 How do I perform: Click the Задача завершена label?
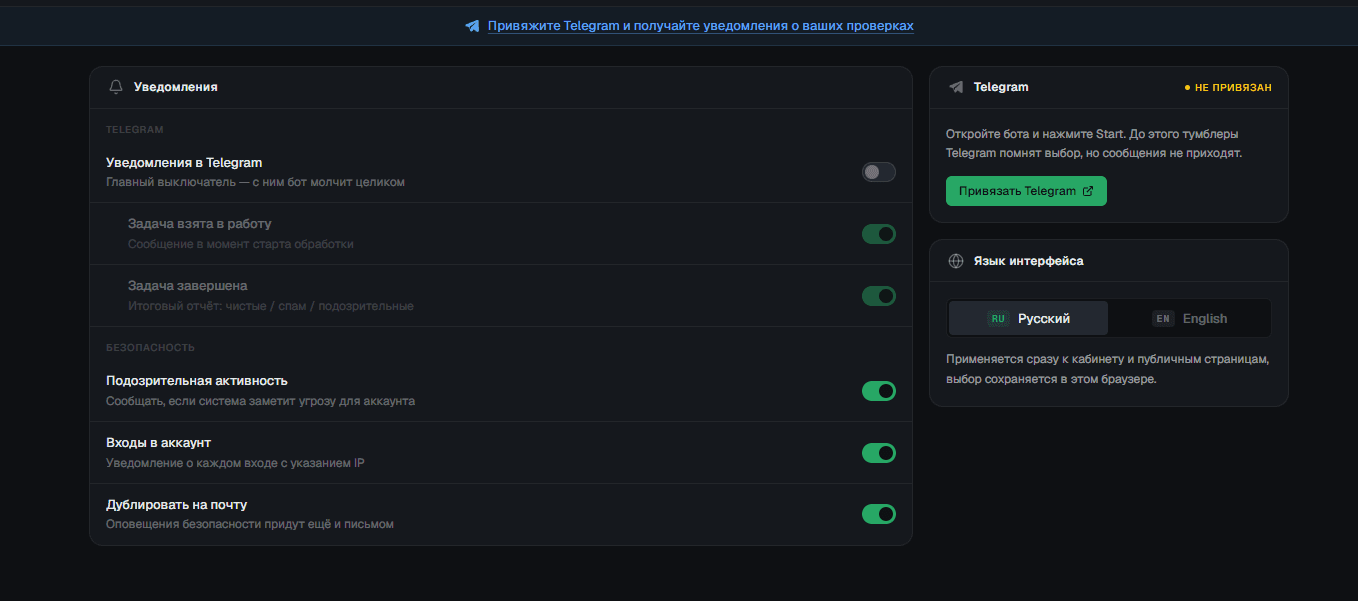tap(187, 286)
